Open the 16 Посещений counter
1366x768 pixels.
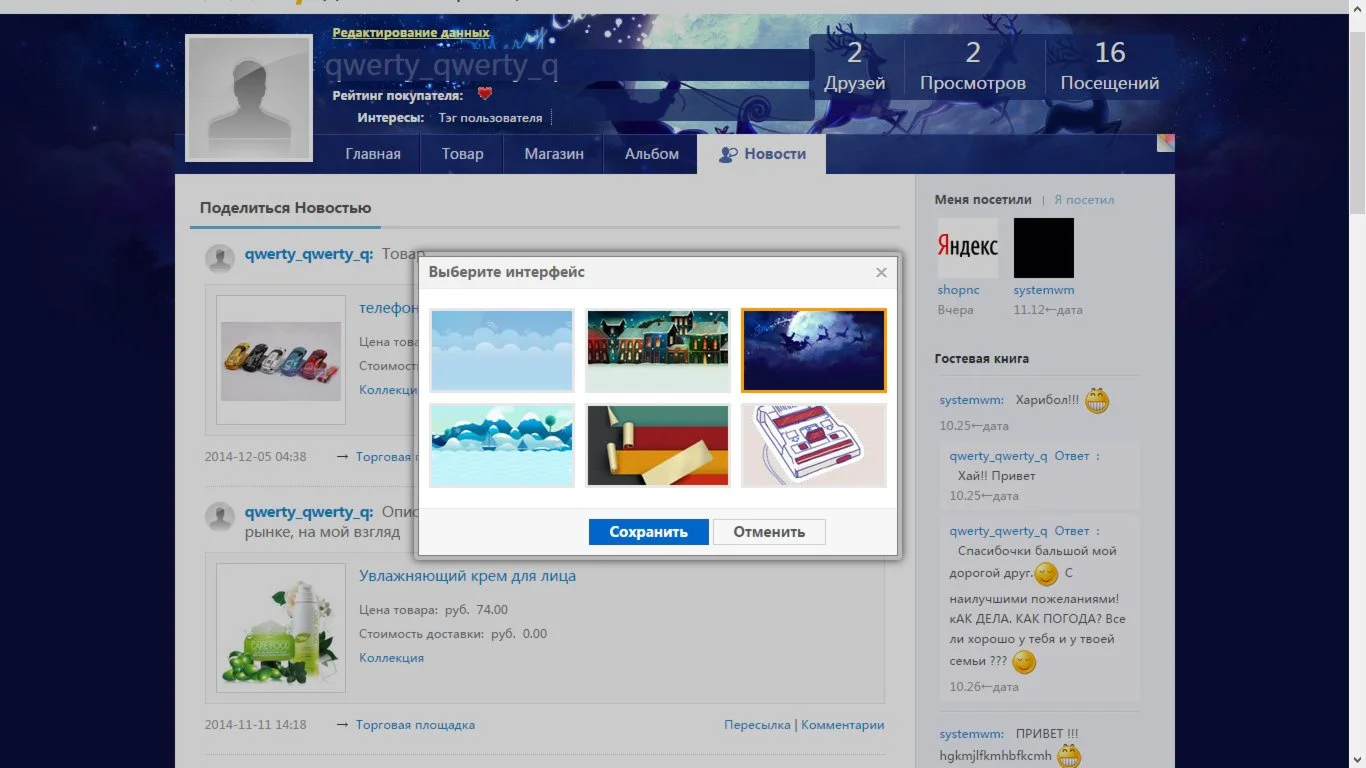[1110, 67]
